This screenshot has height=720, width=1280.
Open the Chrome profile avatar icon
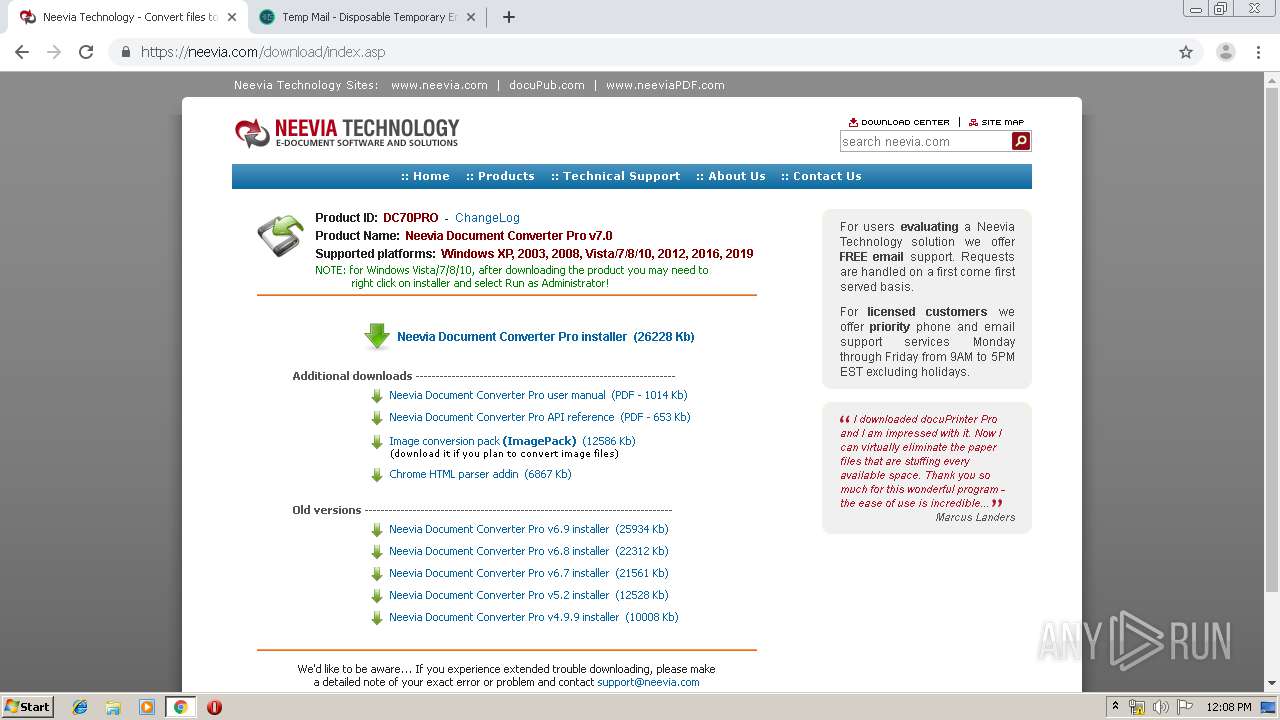click(x=1226, y=52)
